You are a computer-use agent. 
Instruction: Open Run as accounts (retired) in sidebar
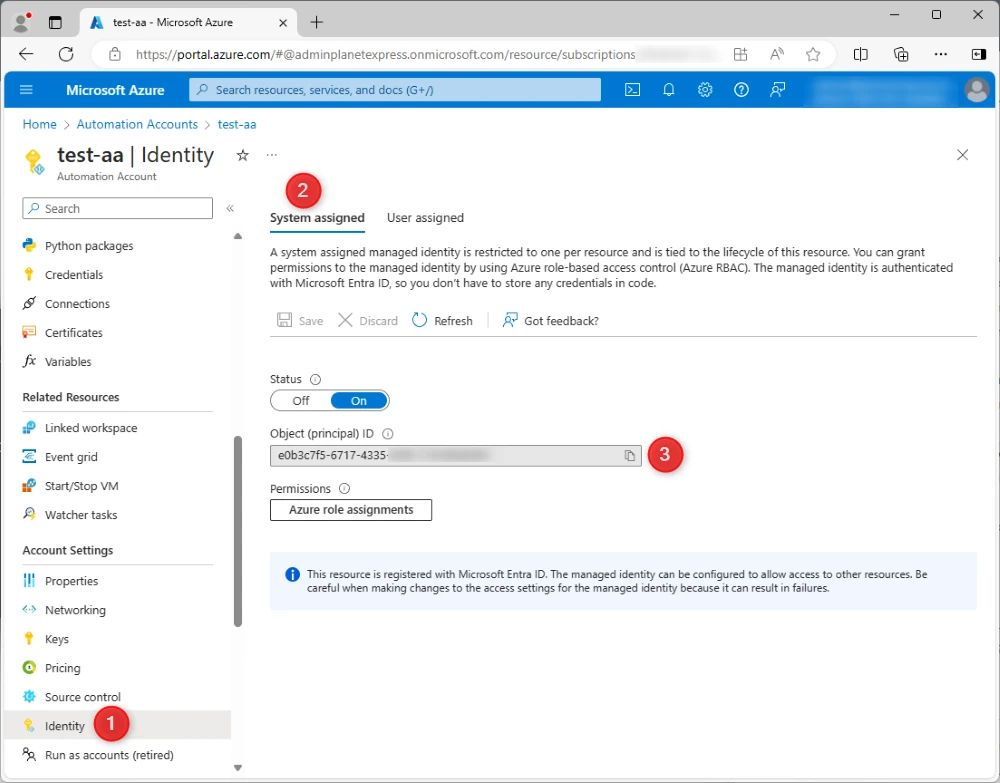coord(109,756)
